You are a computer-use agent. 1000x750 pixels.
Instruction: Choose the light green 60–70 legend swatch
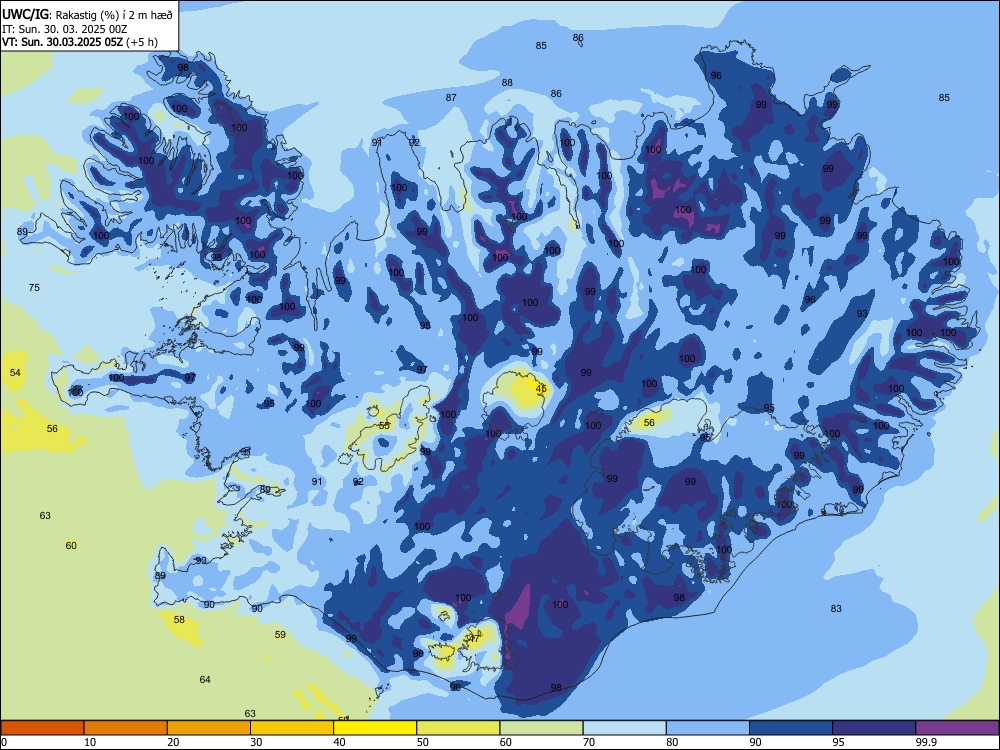click(541, 728)
